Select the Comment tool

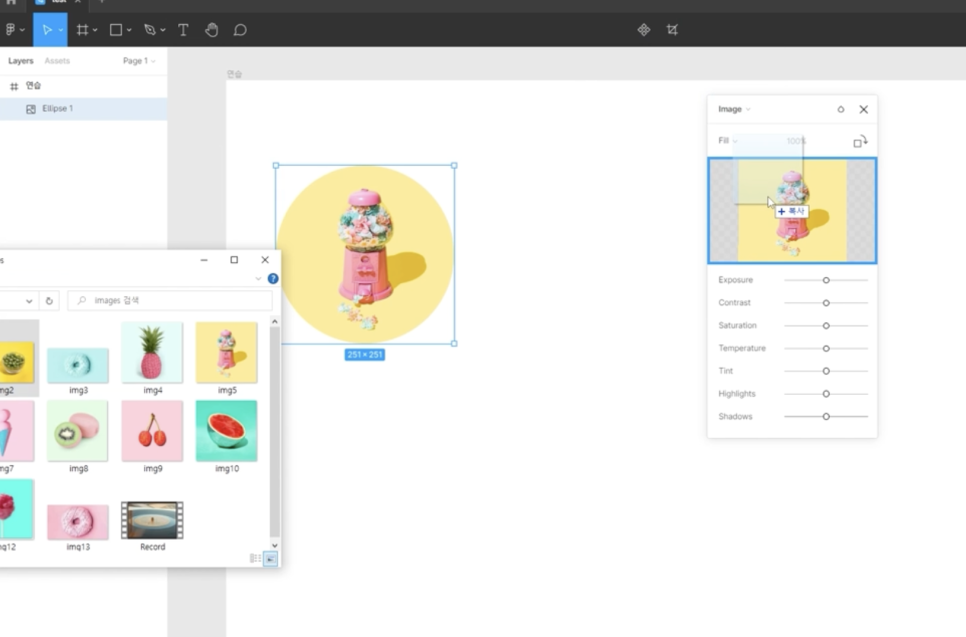click(x=240, y=30)
